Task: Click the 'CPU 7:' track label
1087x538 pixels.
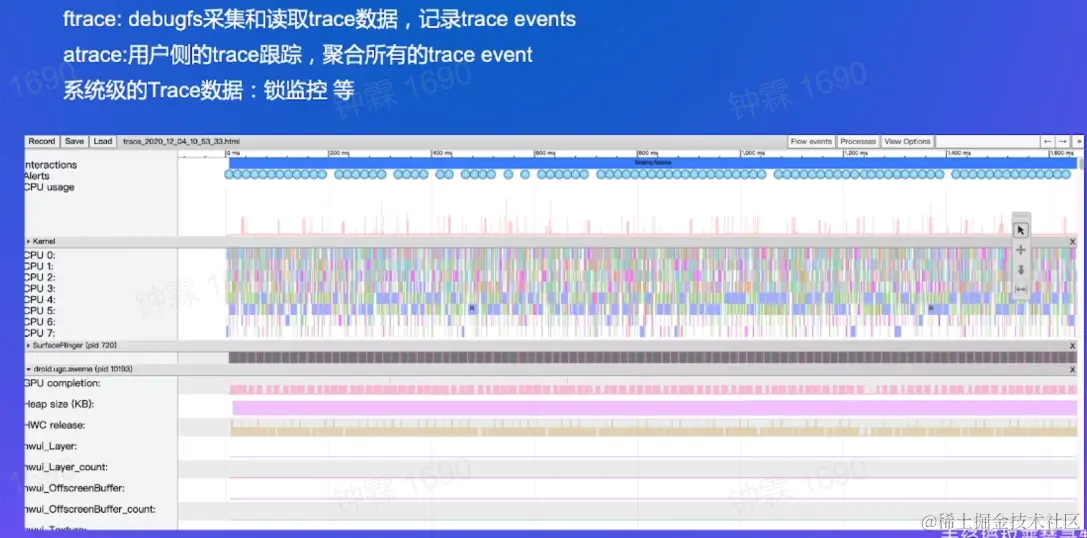Action: pos(40,333)
